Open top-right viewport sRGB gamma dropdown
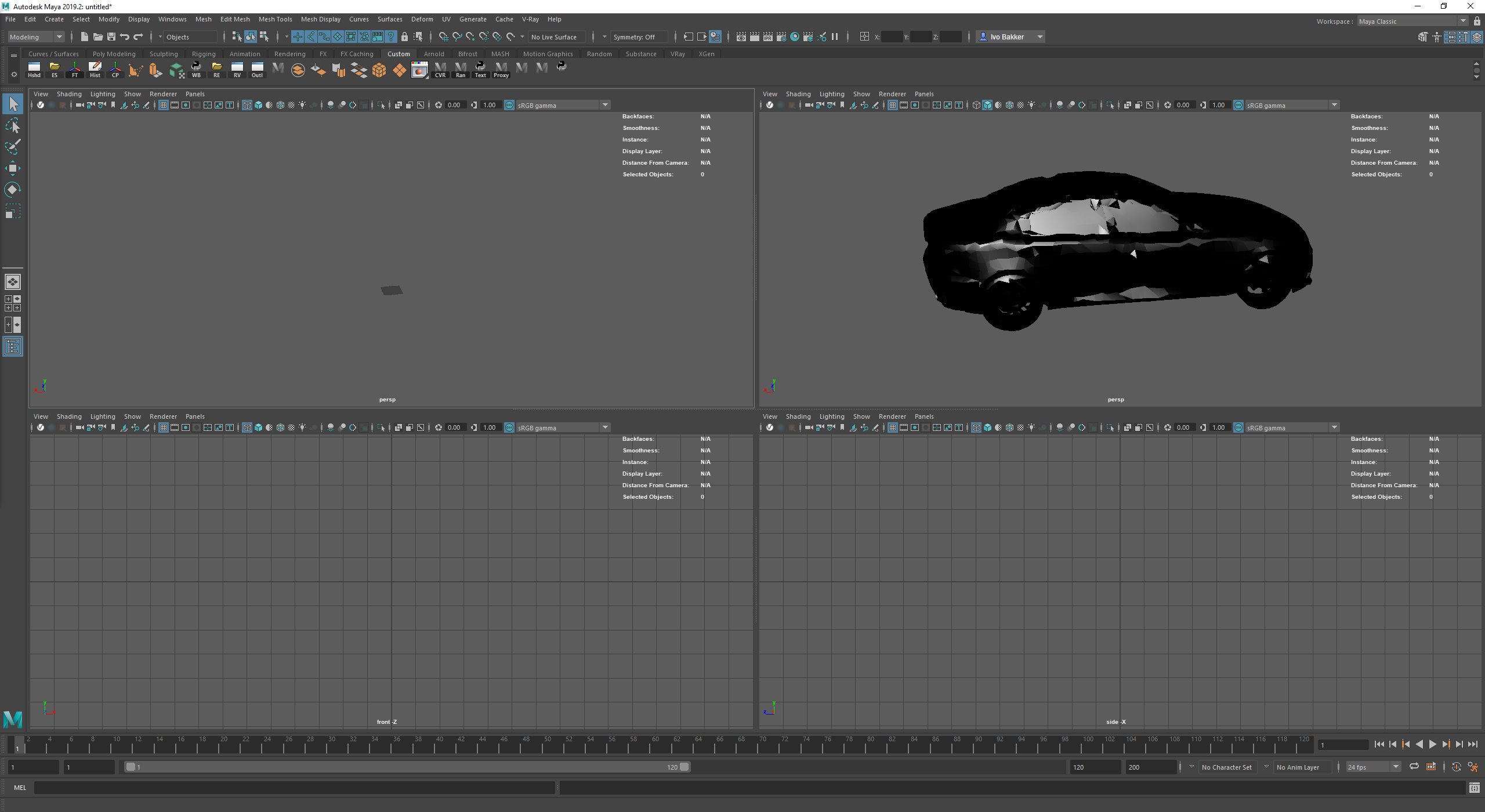This screenshot has height=812, width=1485. pos(1292,105)
